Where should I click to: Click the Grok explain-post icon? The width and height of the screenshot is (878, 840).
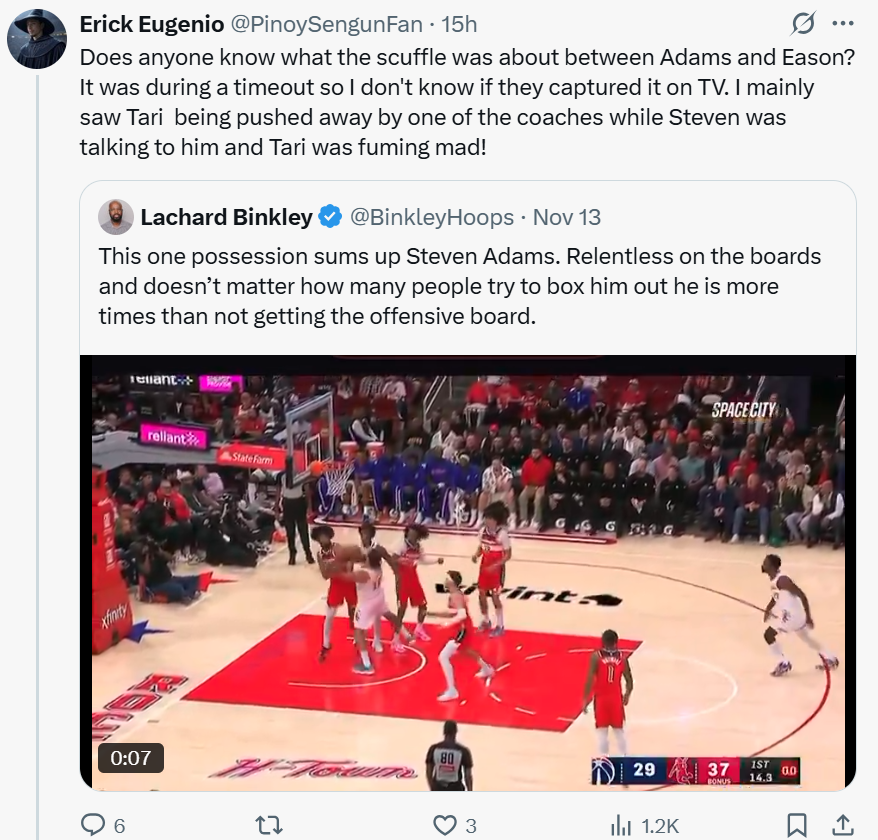(x=801, y=23)
